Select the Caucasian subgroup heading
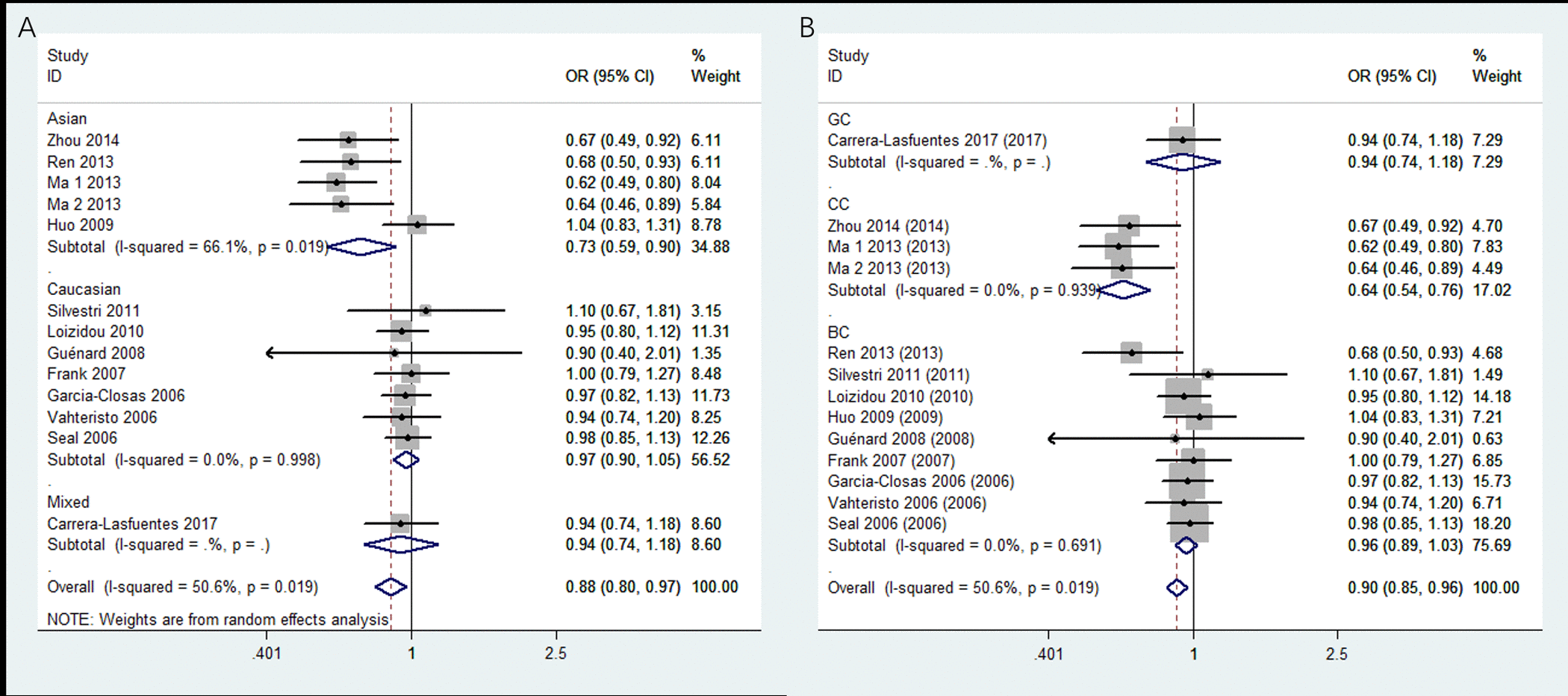 point(84,289)
